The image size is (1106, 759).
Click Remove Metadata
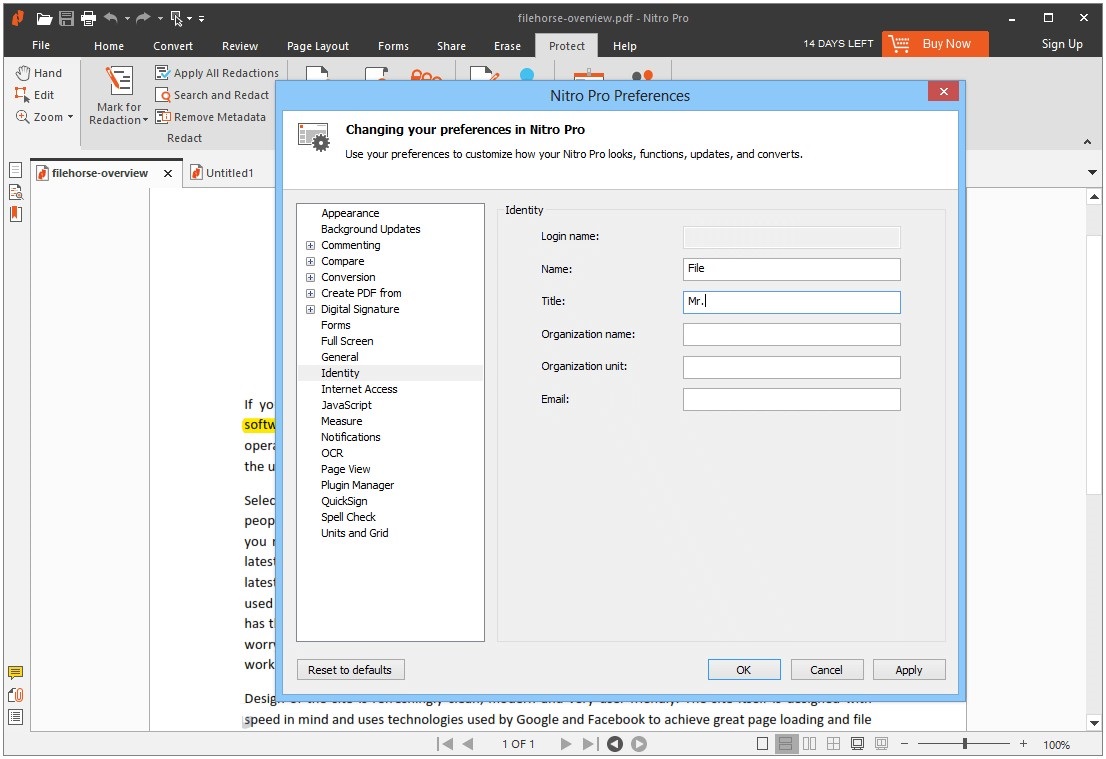210,117
